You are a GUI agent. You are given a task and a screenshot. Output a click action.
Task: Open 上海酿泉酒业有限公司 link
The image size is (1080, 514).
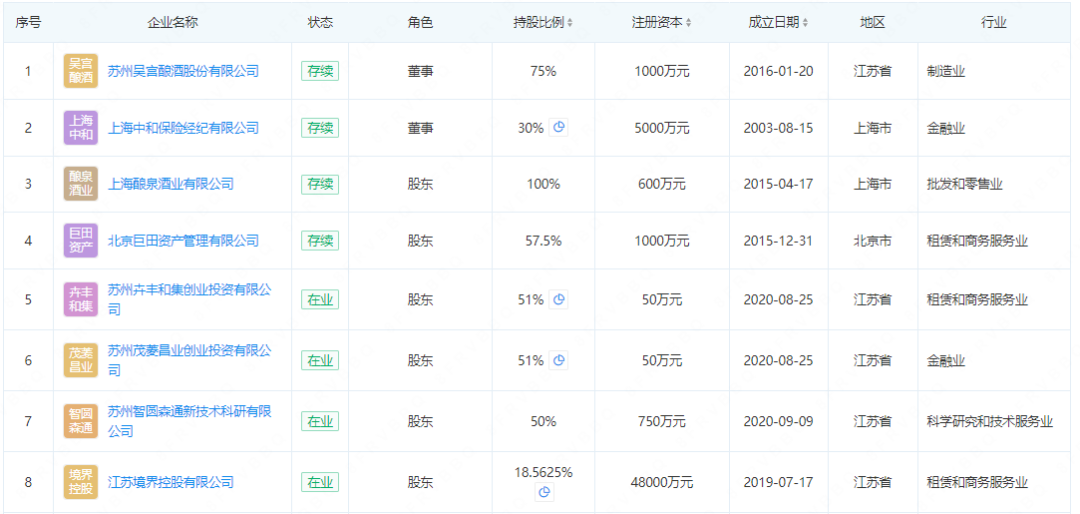(171, 184)
